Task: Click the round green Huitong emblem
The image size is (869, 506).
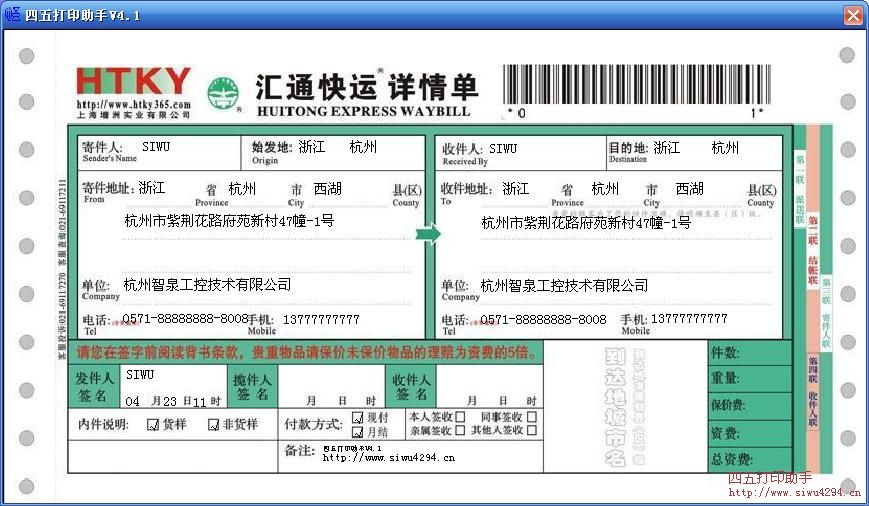Action: tap(223, 93)
